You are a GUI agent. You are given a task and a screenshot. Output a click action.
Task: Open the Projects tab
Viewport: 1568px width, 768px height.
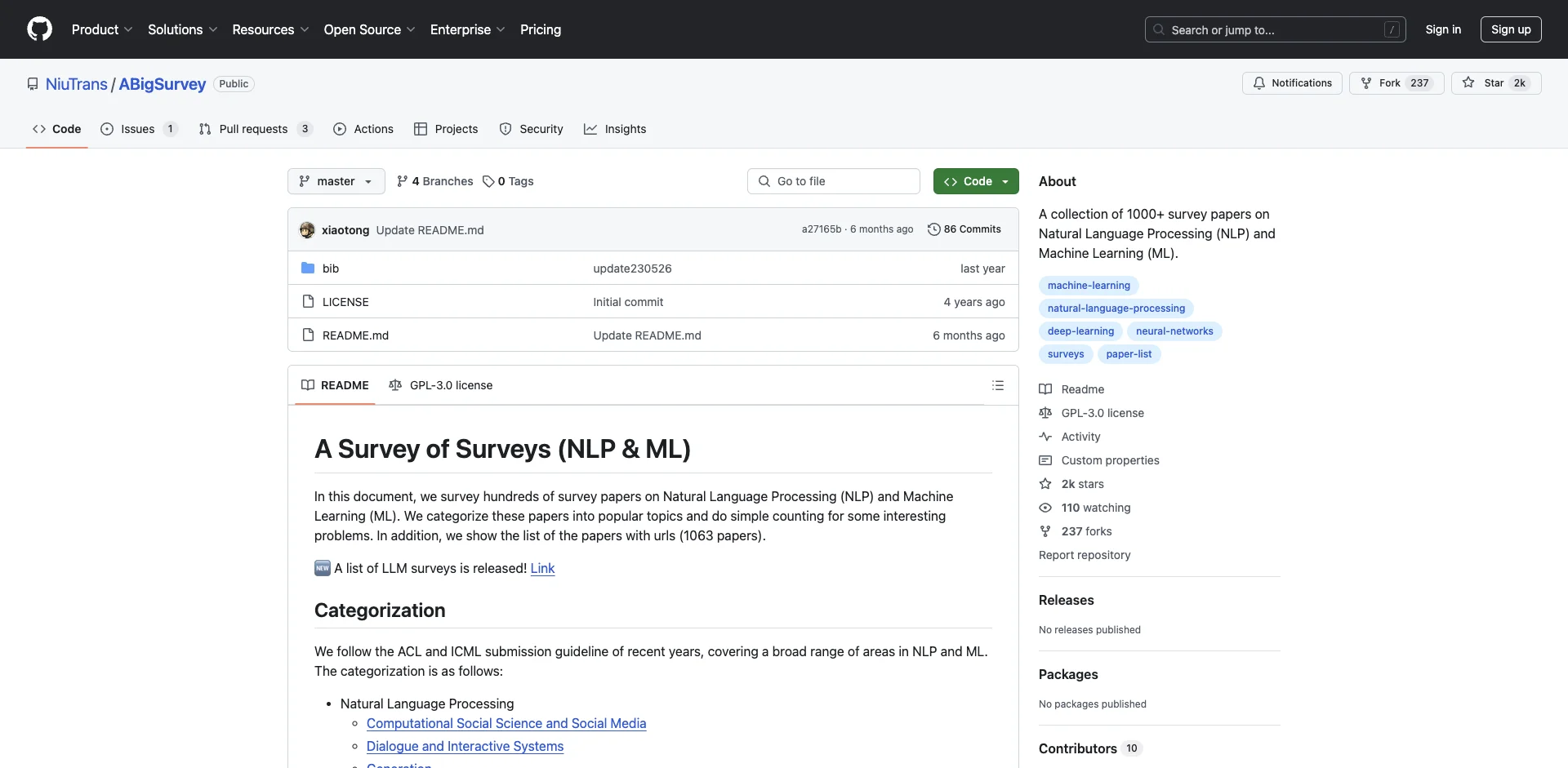446,129
